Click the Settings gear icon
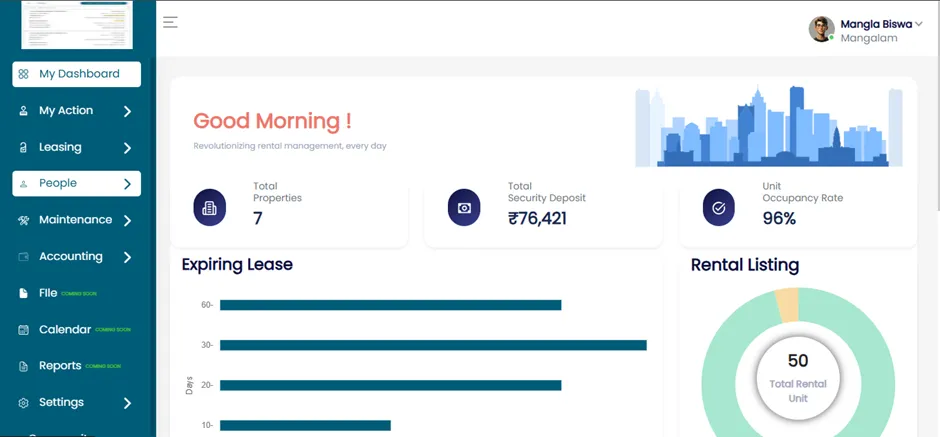Image resolution: width=940 pixels, height=437 pixels. coord(23,403)
